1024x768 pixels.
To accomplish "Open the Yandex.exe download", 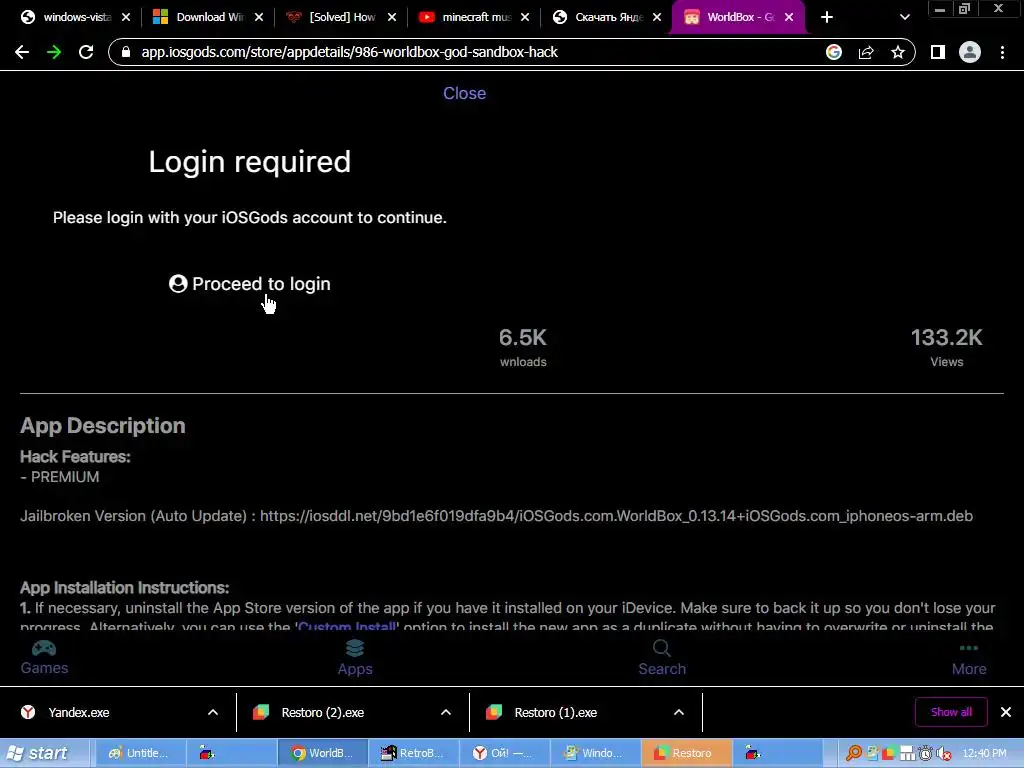I will (78, 712).
